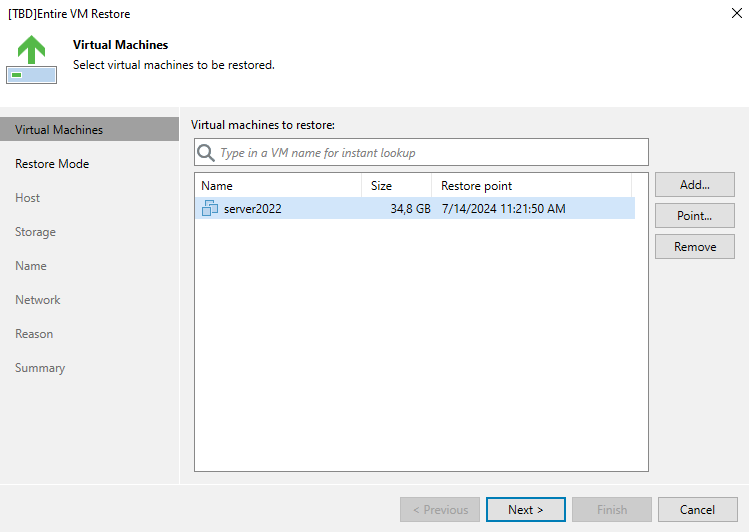Remove the selected VM from list

(695, 247)
